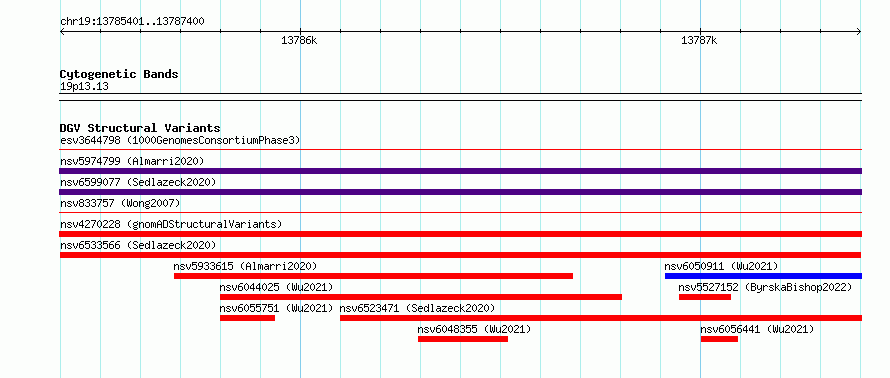
Task: Open nsv833757 (Wong2007) label
Action: (x=120, y=203)
